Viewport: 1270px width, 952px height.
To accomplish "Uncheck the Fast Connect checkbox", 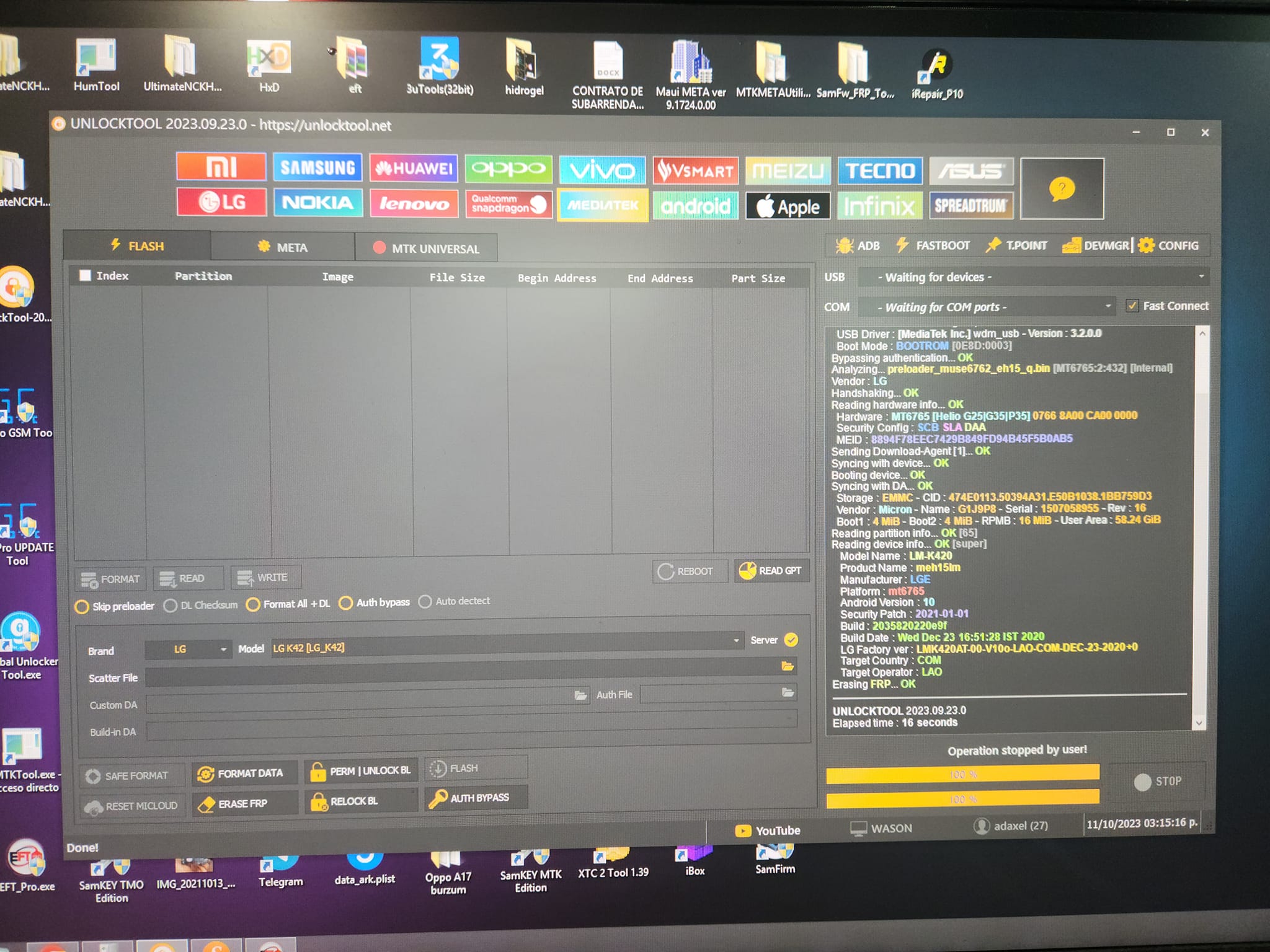I will point(1132,306).
